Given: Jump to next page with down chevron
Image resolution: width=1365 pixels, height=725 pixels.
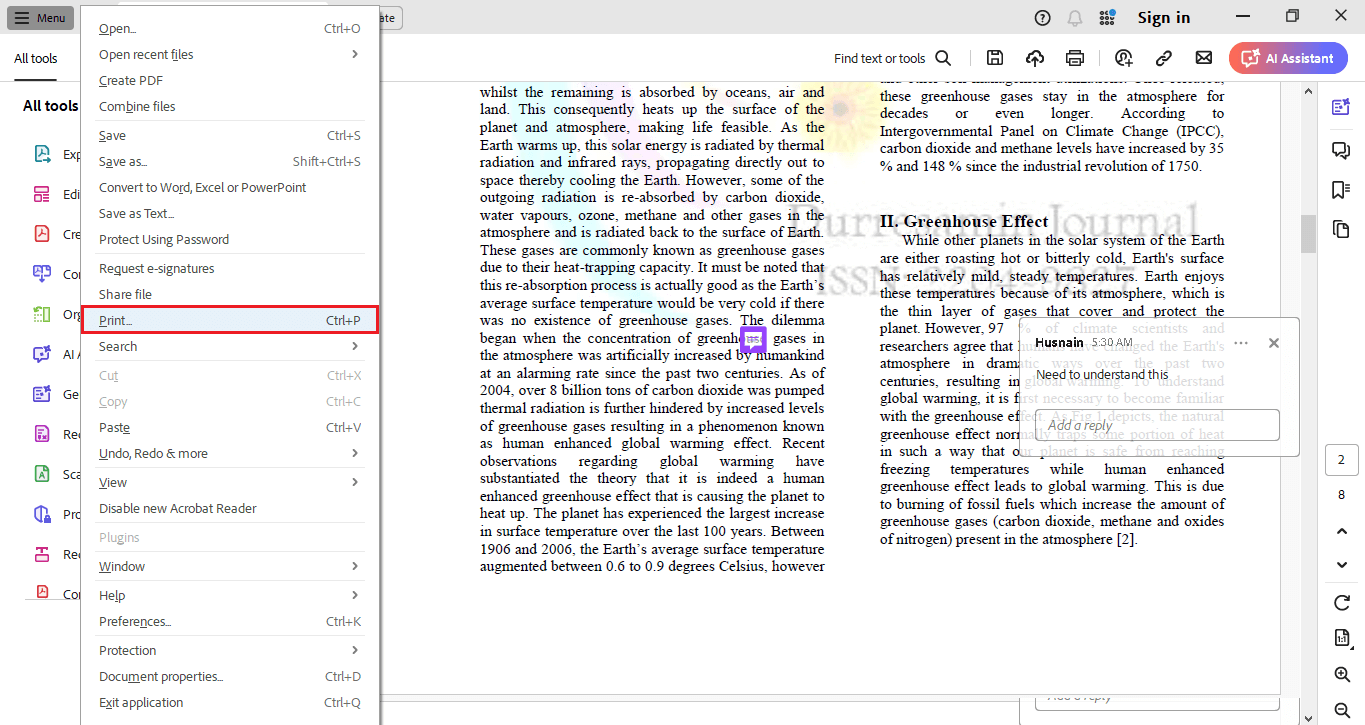Looking at the screenshot, I should point(1341,565).
